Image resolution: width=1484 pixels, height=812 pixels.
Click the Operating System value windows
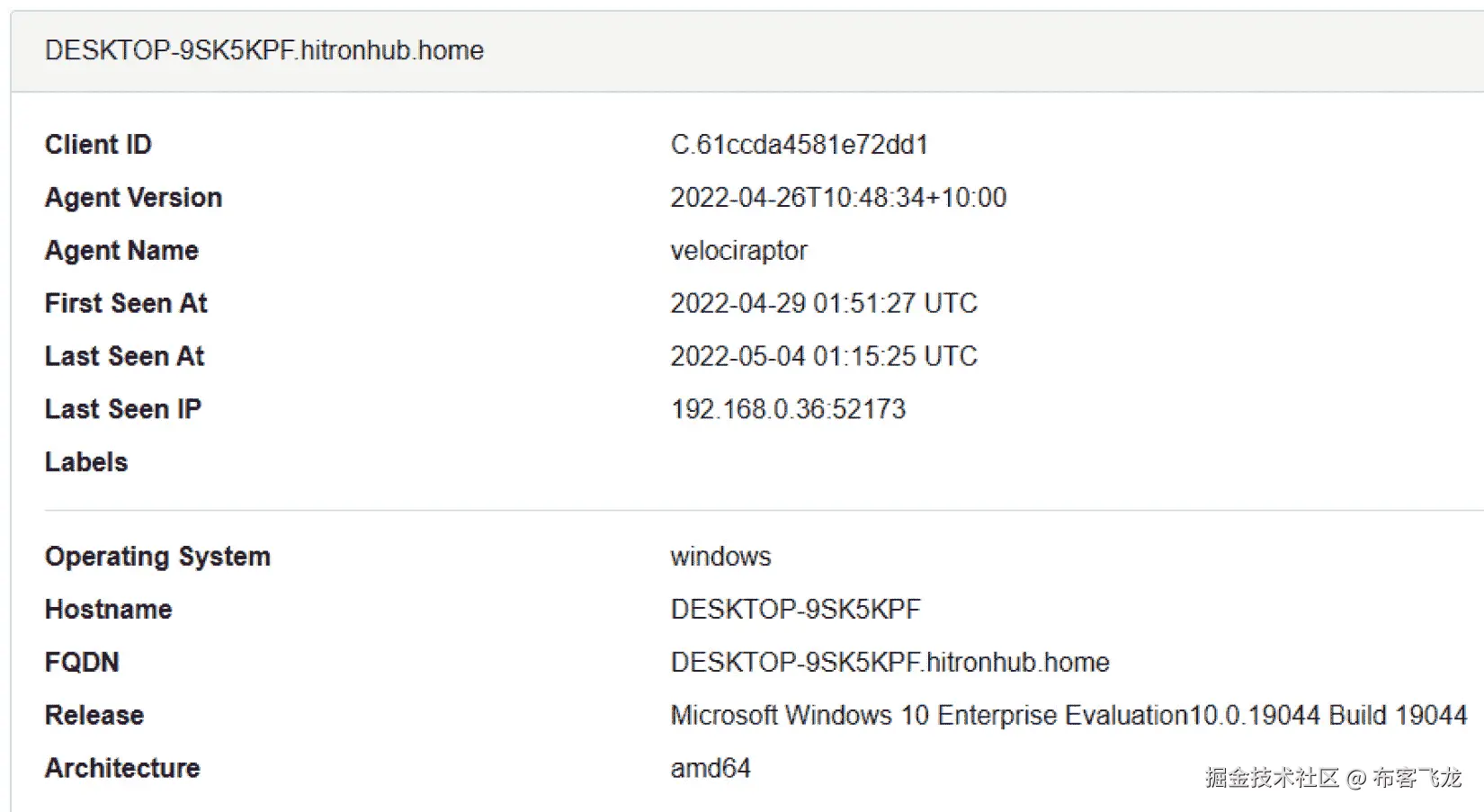click(x=720, y=557)
